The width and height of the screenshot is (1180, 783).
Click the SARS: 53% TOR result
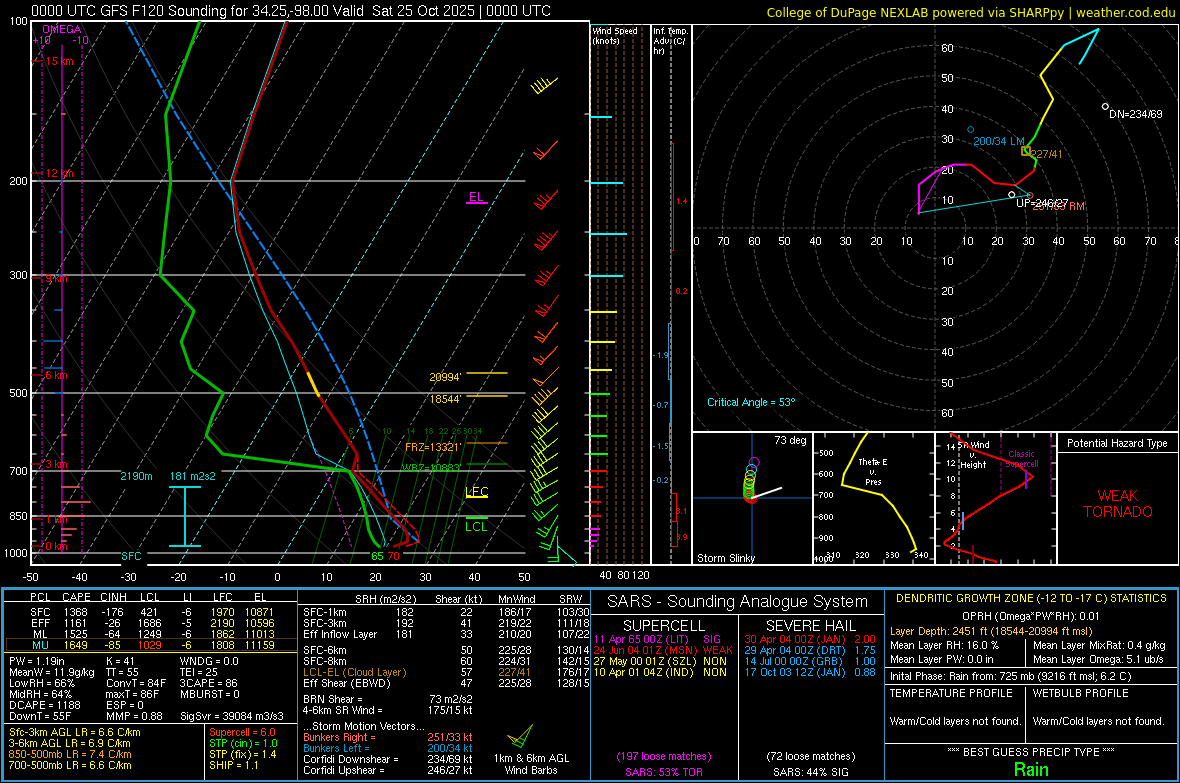(x=663, y=772)
